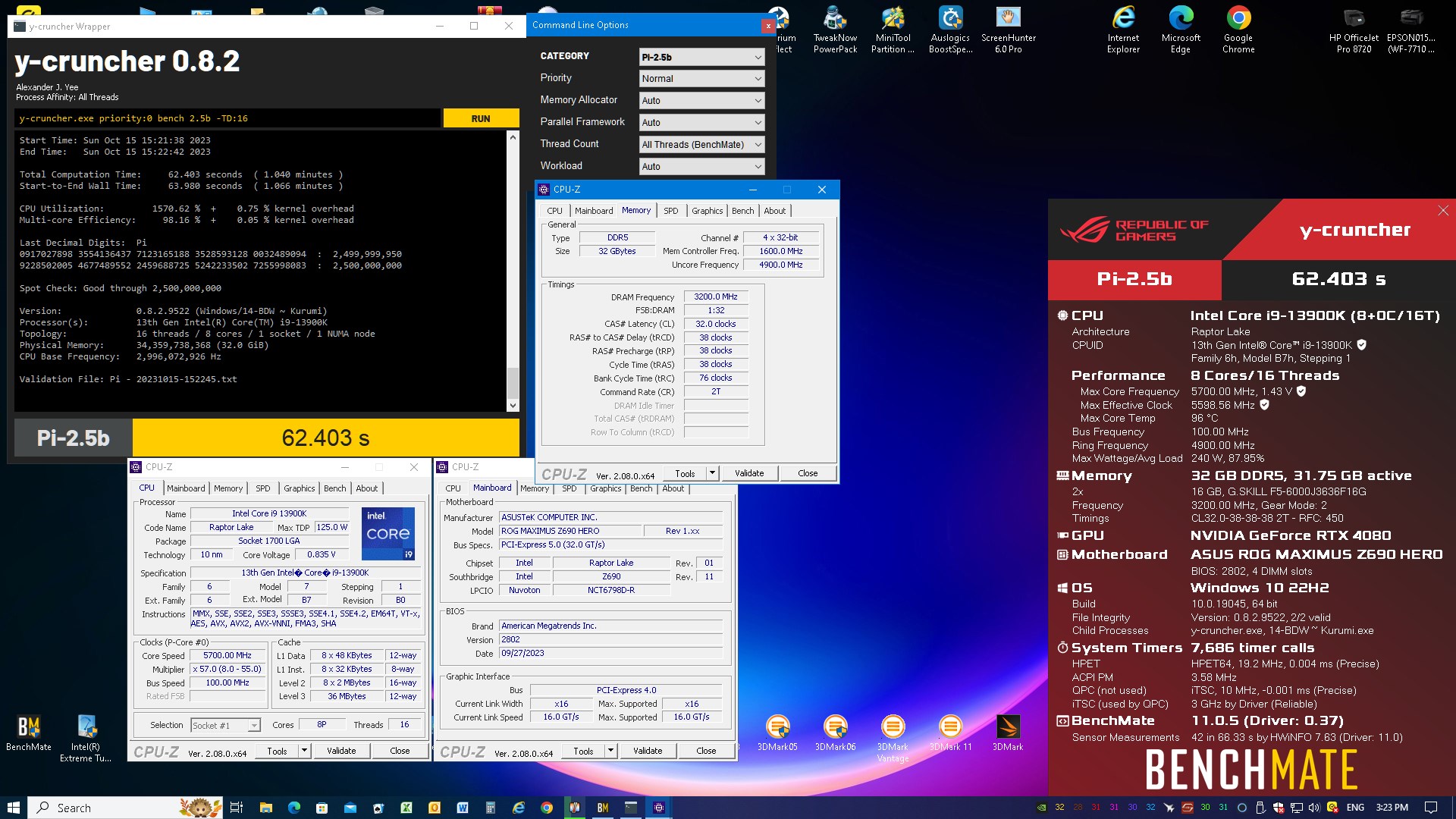Click Close in the CPU-Z Memory window

(808, 473)
